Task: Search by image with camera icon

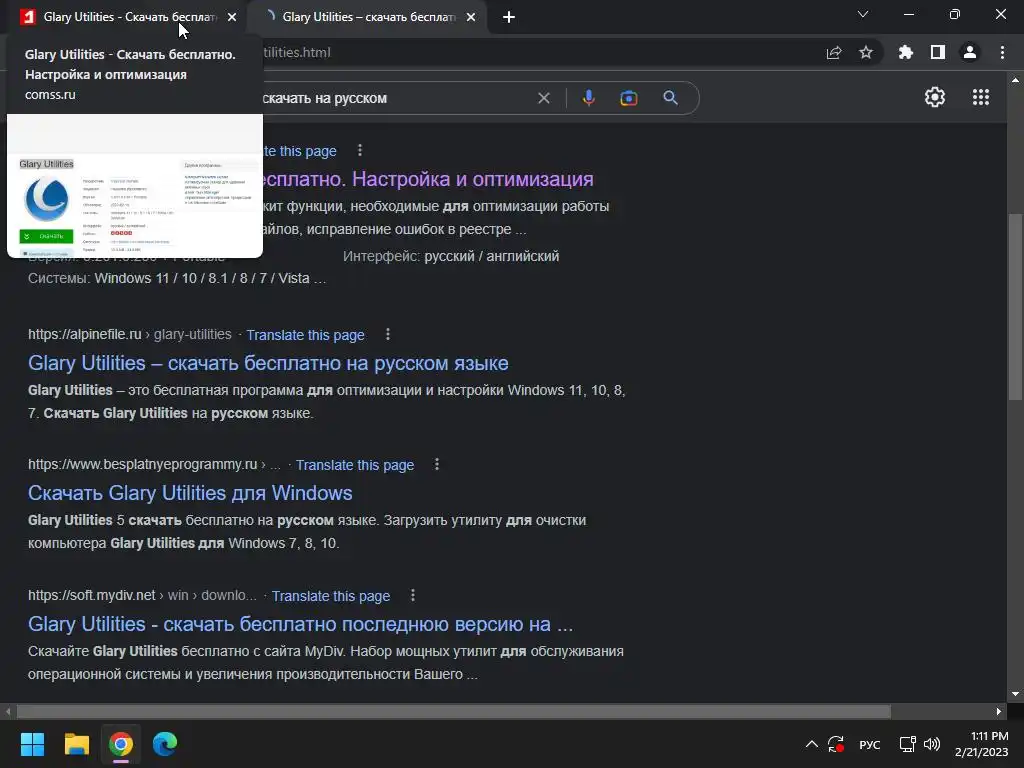Action: pyautogui.click(x=629, y=98)
